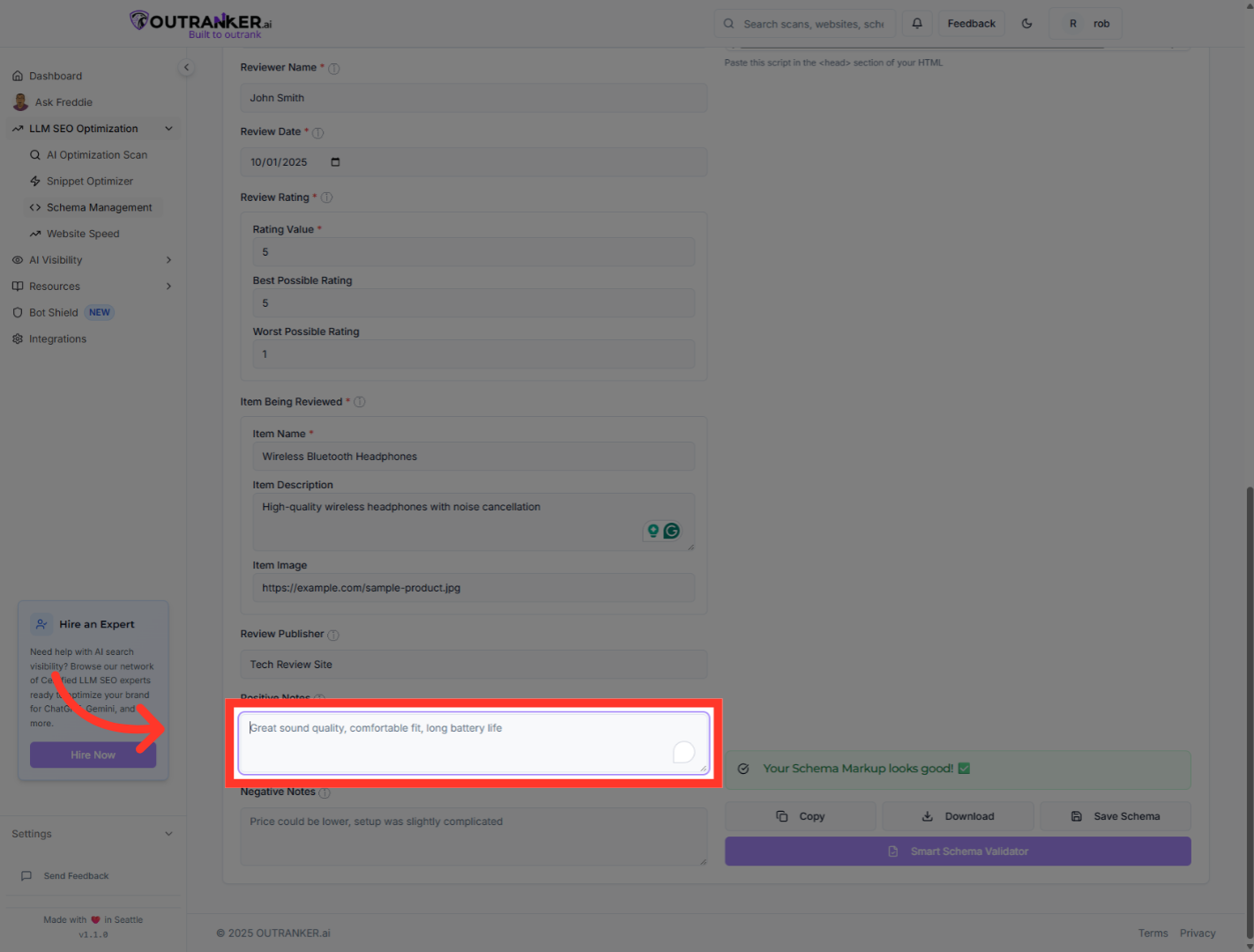Image resolution: width=1254 pixels, height=952 pixels.
Task: Open the notifications bell
Action: (x=917, y=24)
